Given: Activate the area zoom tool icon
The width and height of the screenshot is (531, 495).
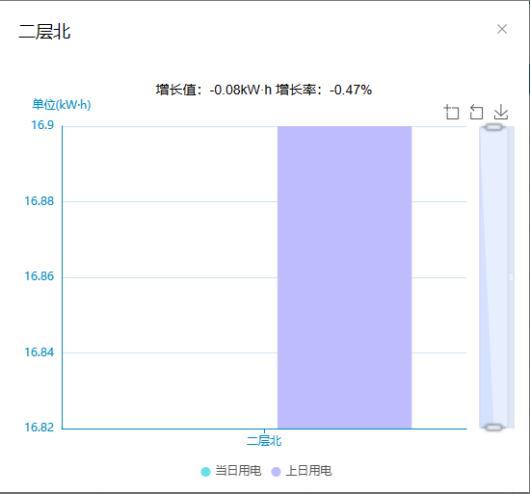Looking at the screenshot, I should [451, 112].
